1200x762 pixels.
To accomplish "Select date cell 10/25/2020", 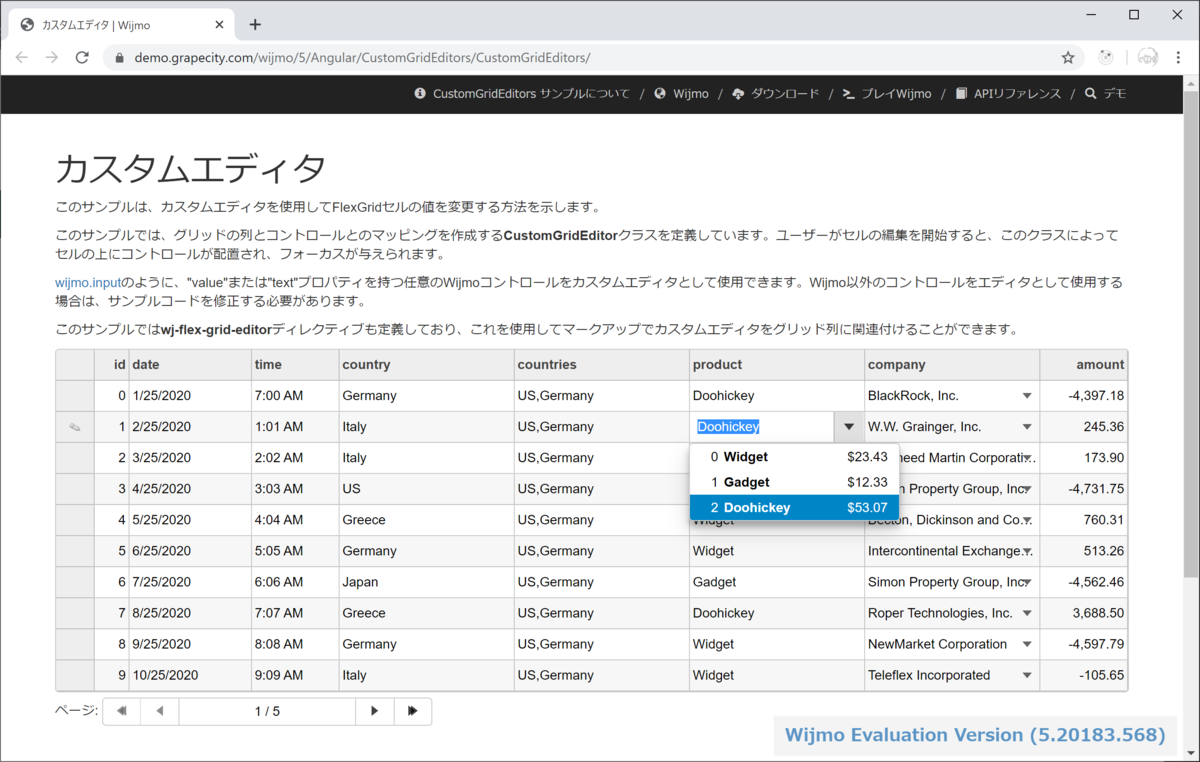I will pyautogui.click(x=189, y=675).
